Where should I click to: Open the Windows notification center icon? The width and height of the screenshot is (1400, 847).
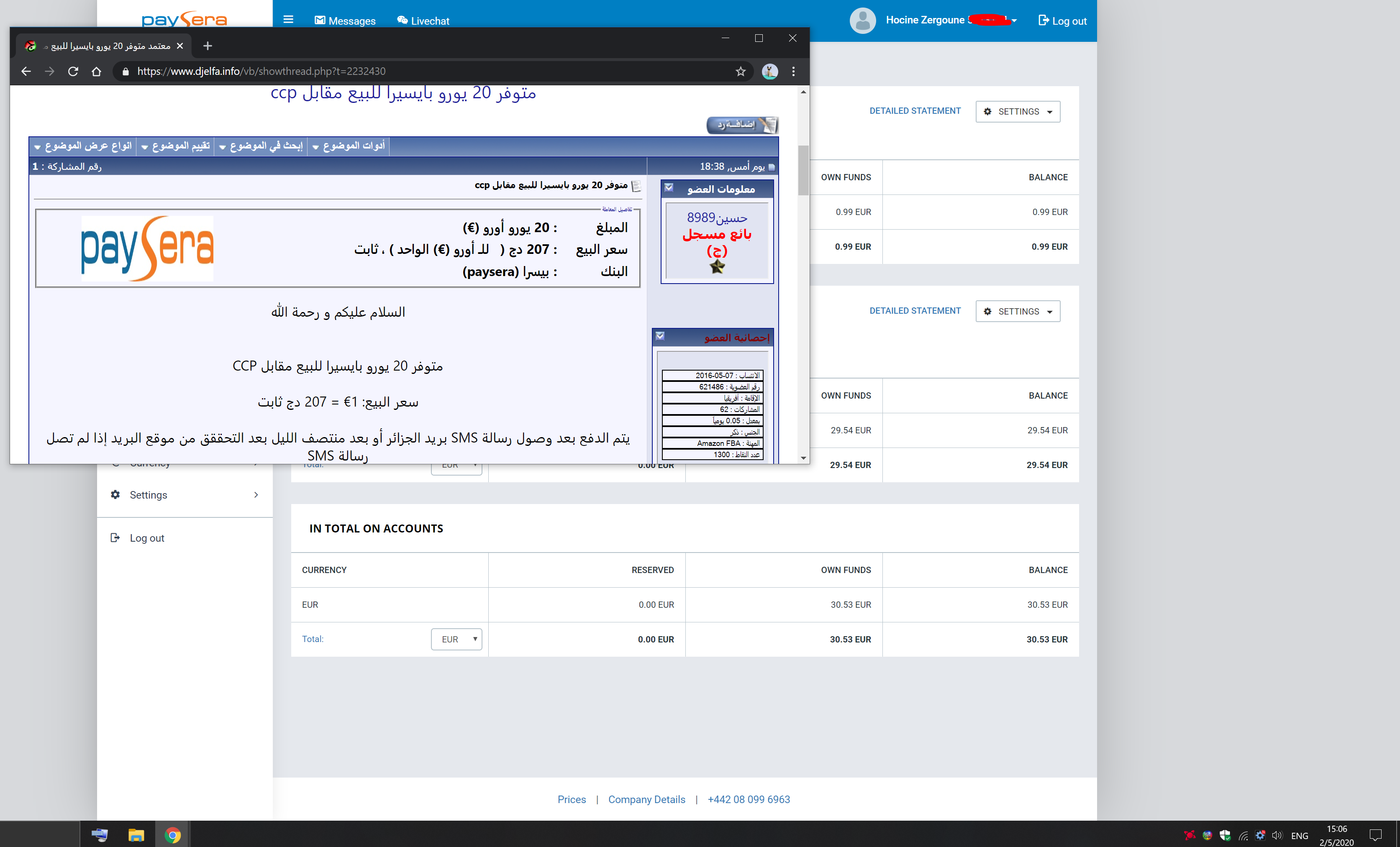point(1376,835)
